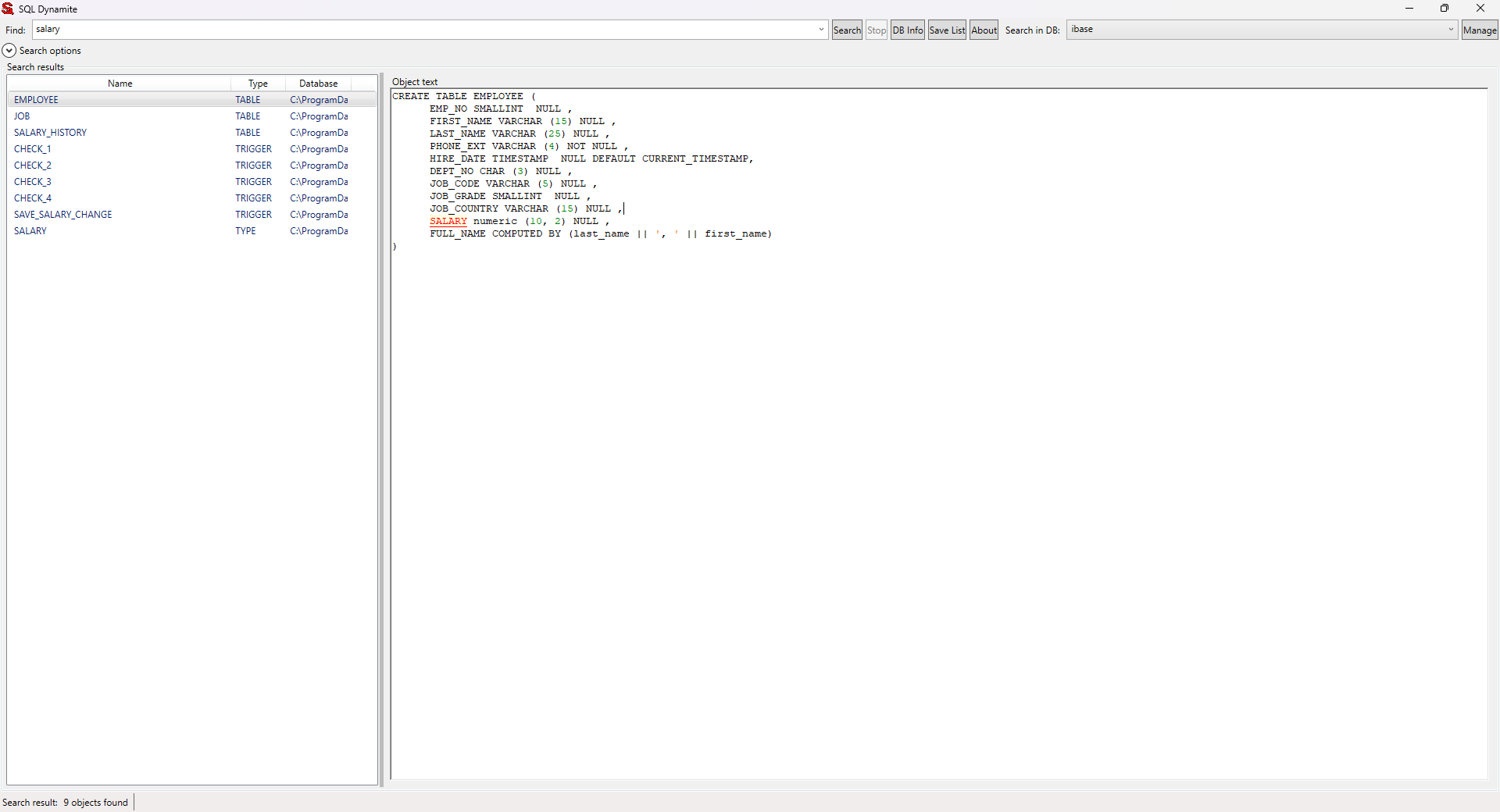Viewport: 1500px width, 812px height.
Task: Open the About dialog
Action: [x=984, y=30]
